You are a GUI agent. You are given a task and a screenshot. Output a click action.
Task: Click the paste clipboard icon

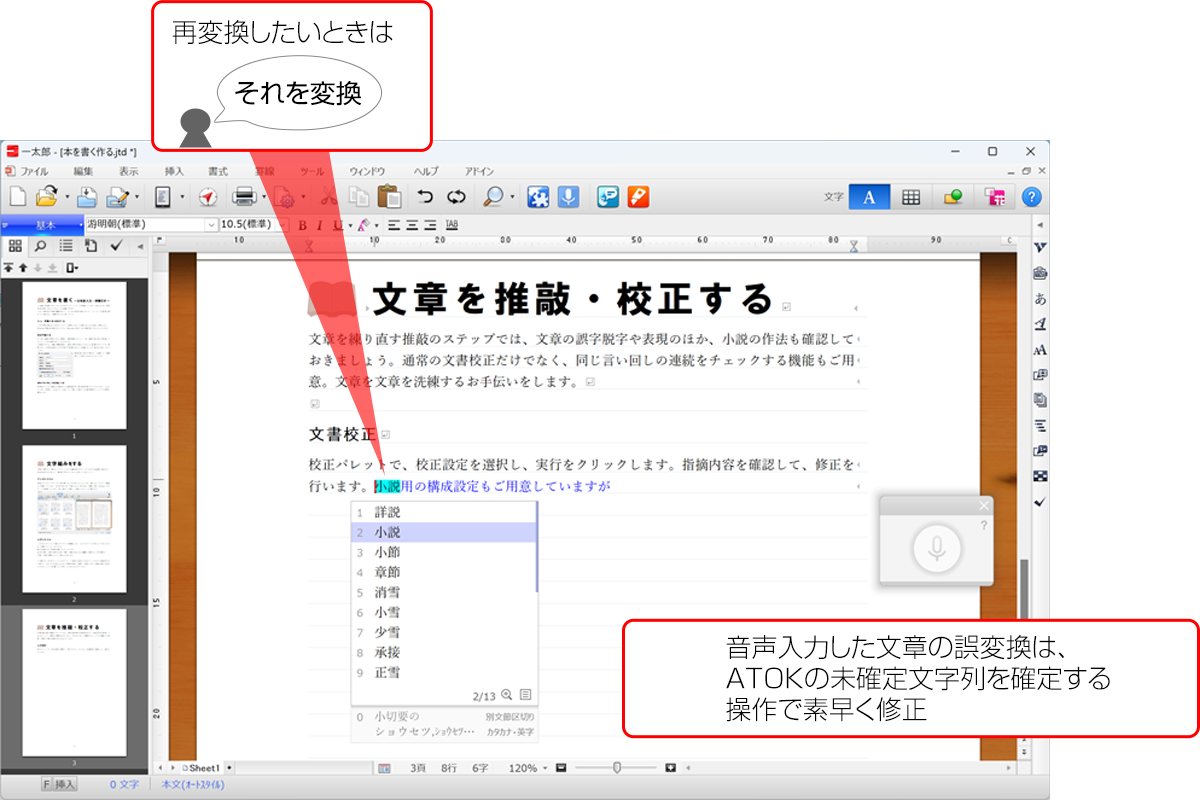[390, 197]
